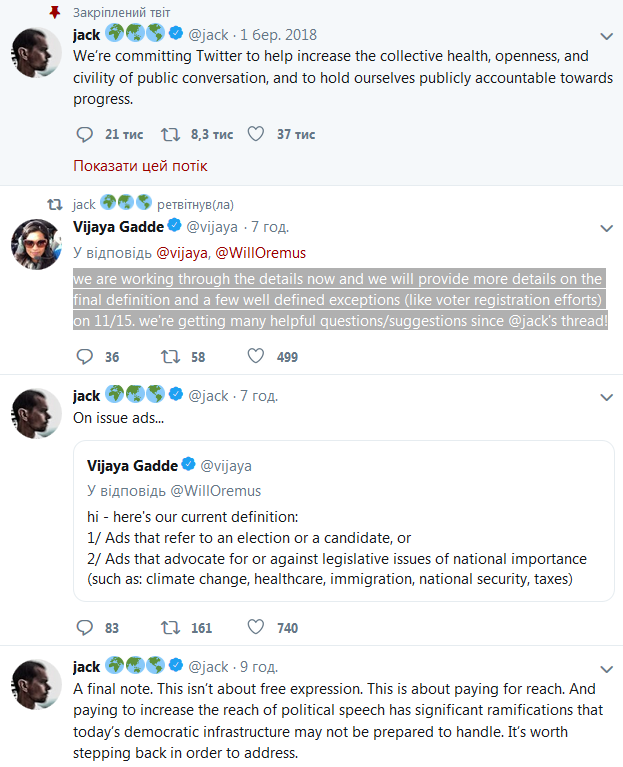Like jack's pinned tweet
Screen dimensions: 623x767
tap(256, 134)
